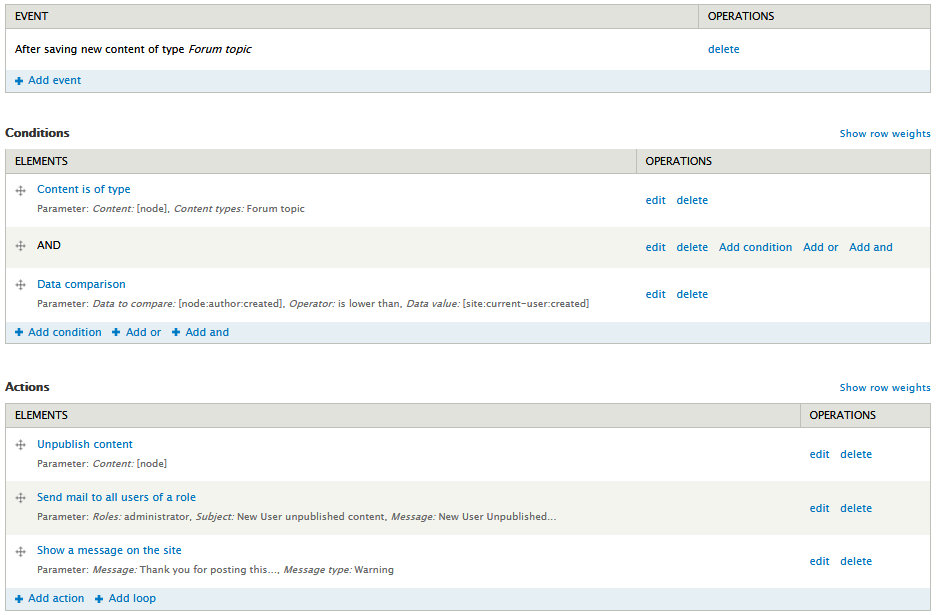This screenshot has height=615, width=936.
Task: Open the Data comparison condition link
Action: pos(81,284)
